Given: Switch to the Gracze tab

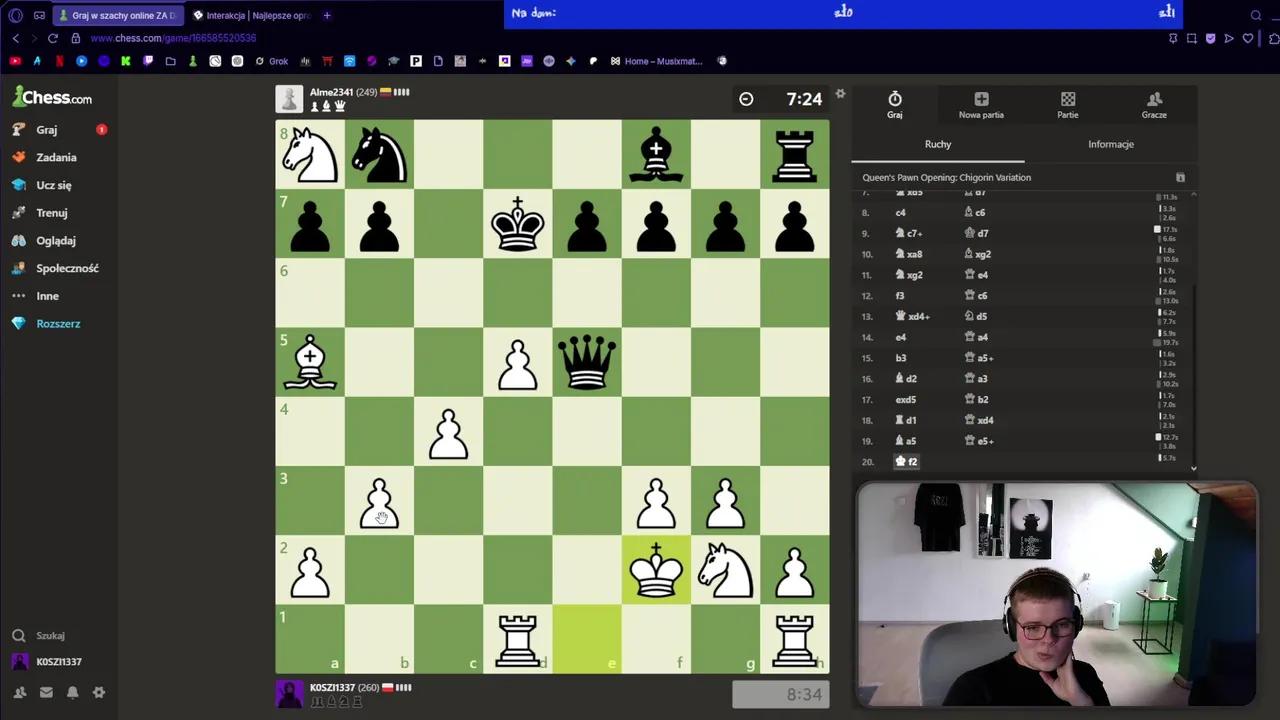Looking at the screenshot, I should [1154, 104].
